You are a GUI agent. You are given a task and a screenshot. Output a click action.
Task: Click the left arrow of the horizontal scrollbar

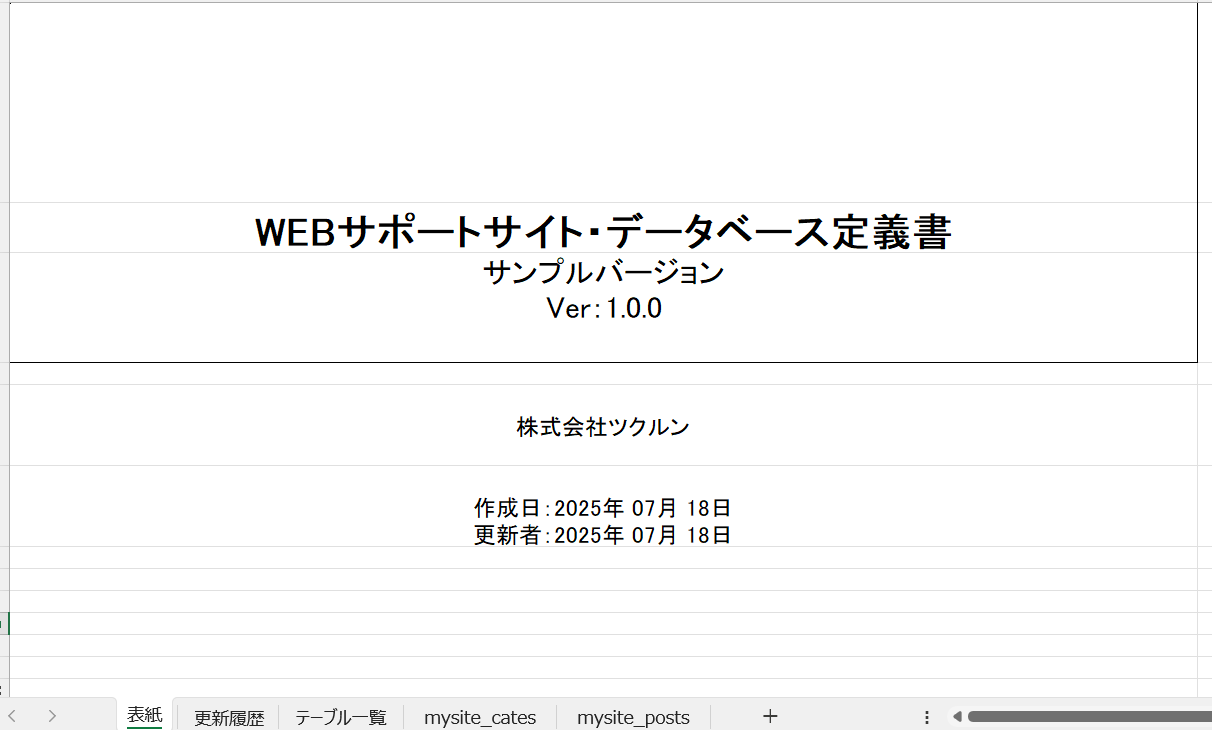(x=958, y=716)
